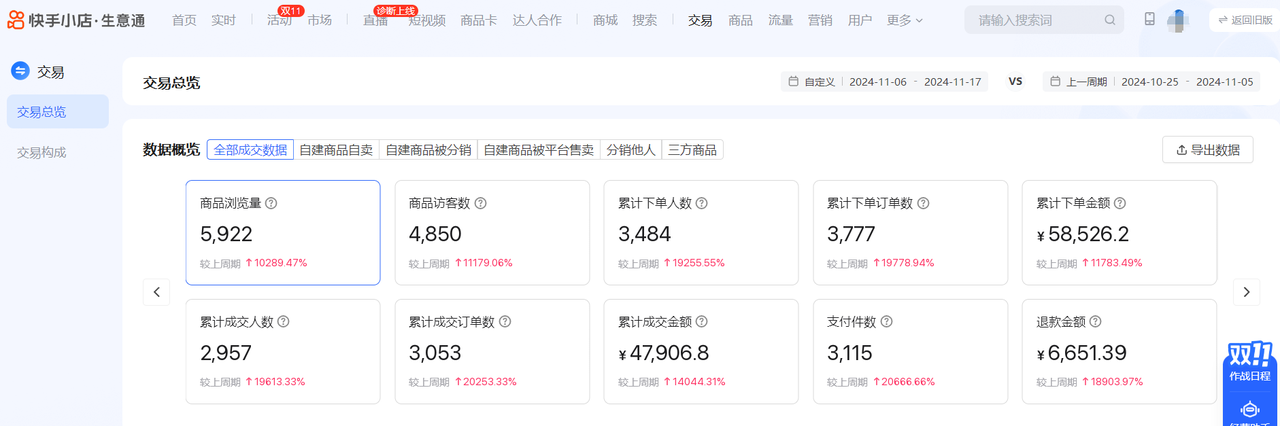The width and height of the screenshot is (1280, 426).
Task: Open the 用户 nav item
Action: 860,20
